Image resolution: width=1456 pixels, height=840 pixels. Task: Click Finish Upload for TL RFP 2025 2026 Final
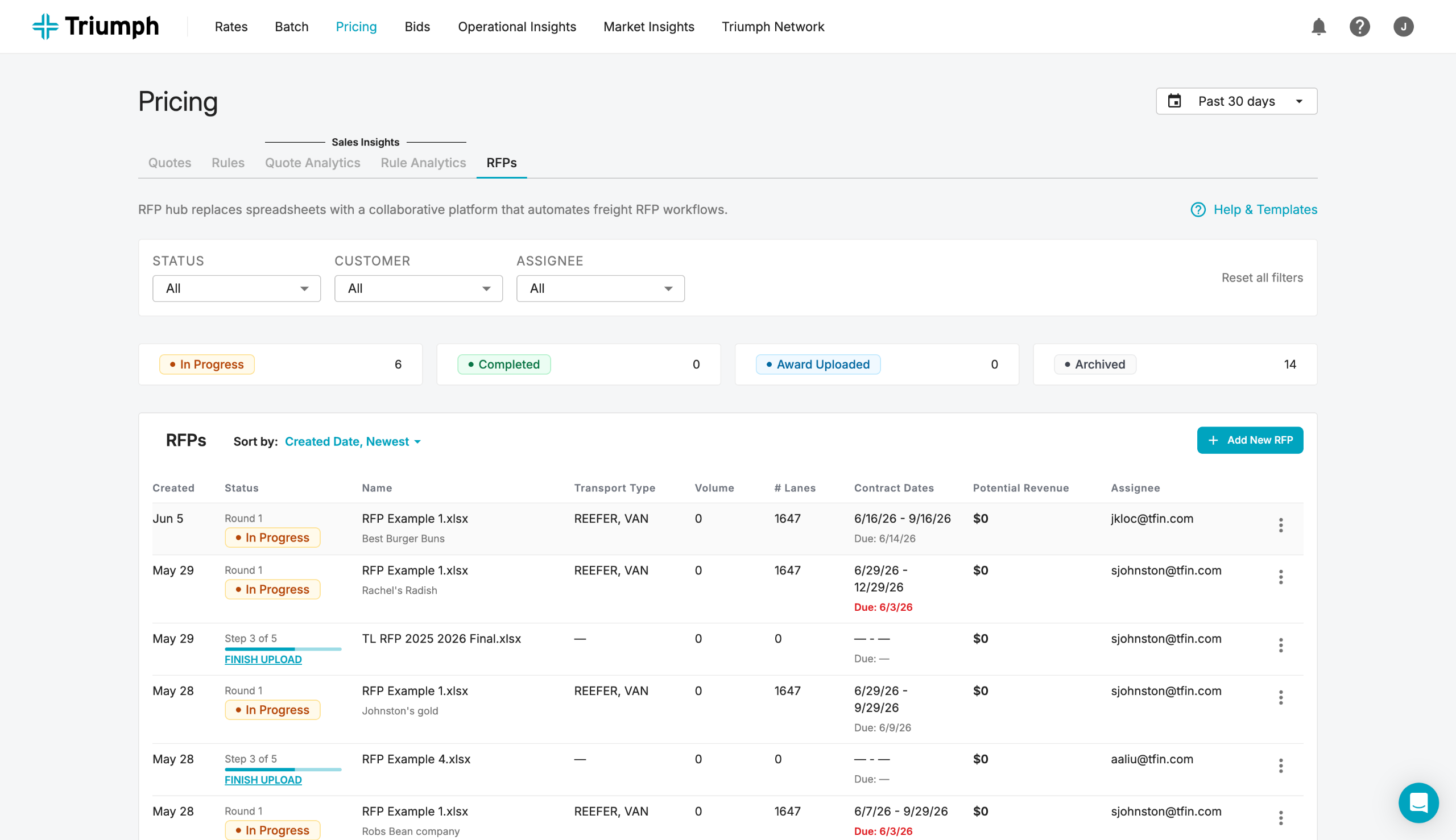pos(263,659)
